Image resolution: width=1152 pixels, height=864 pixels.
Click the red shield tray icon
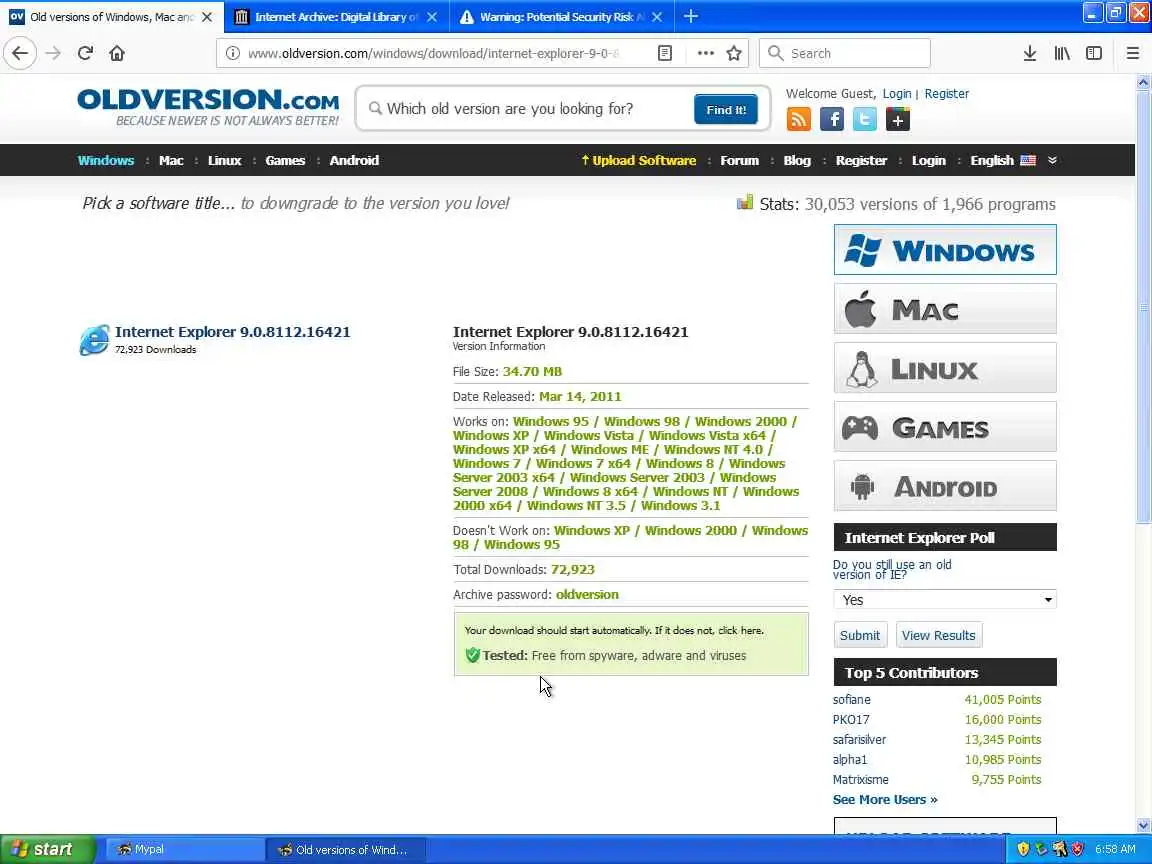coord(1078,849)
